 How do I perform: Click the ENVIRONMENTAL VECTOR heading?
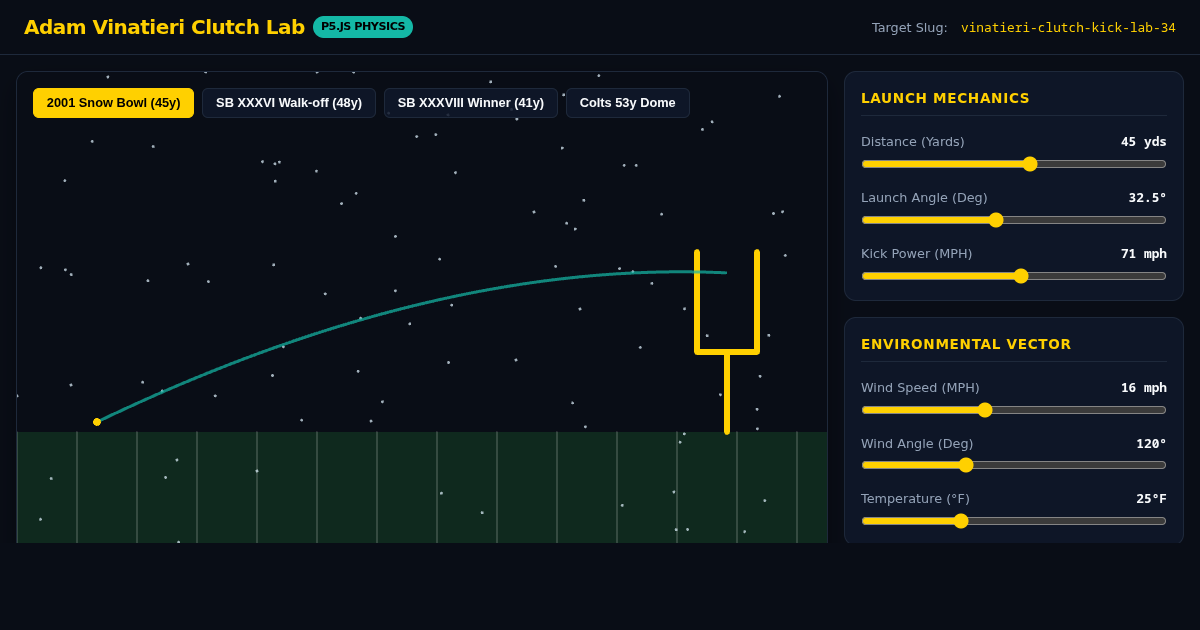[x=966, y=344]
